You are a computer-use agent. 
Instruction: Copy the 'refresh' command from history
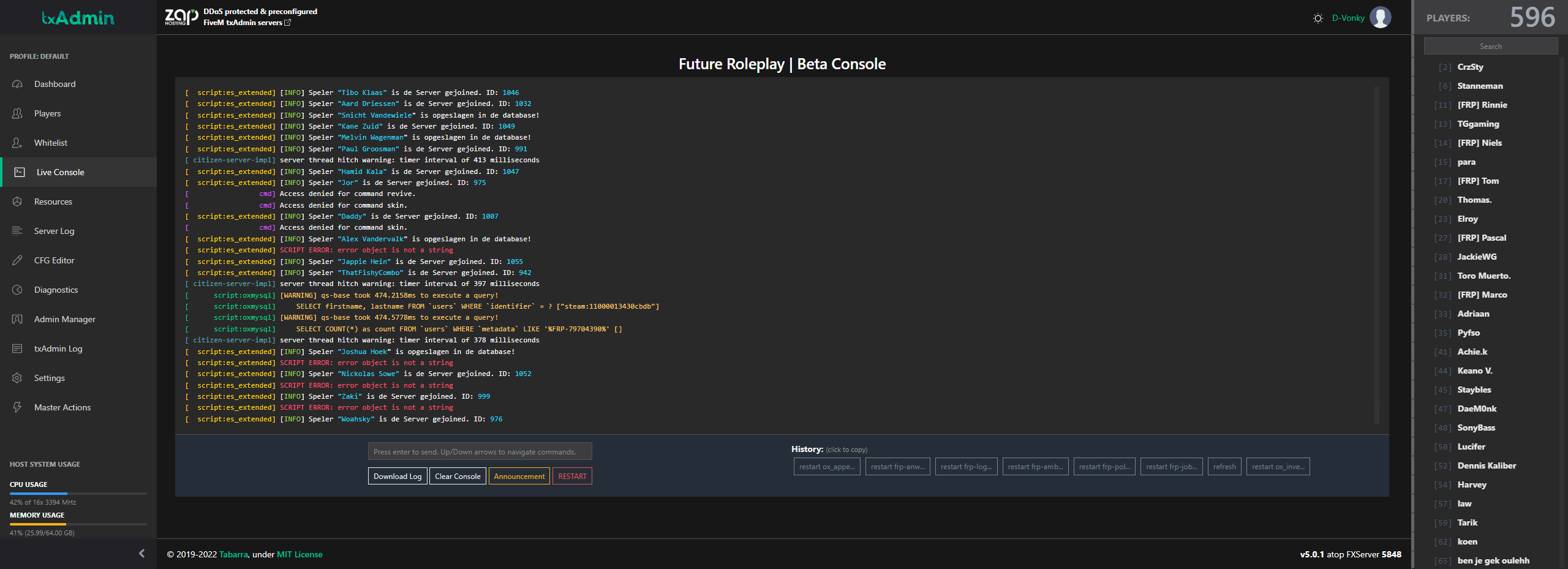tap(1224, 467)
